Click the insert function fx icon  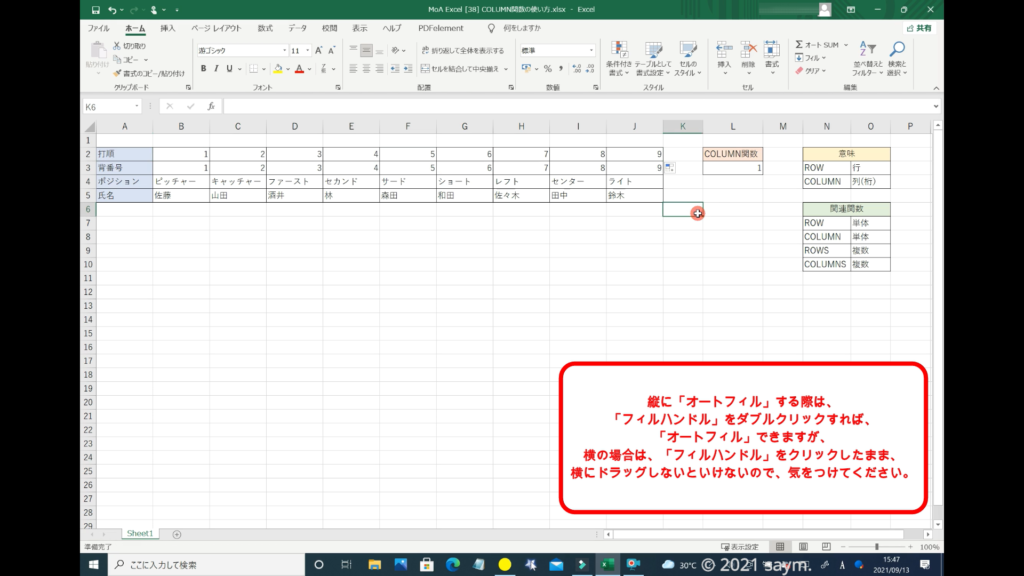211,106
